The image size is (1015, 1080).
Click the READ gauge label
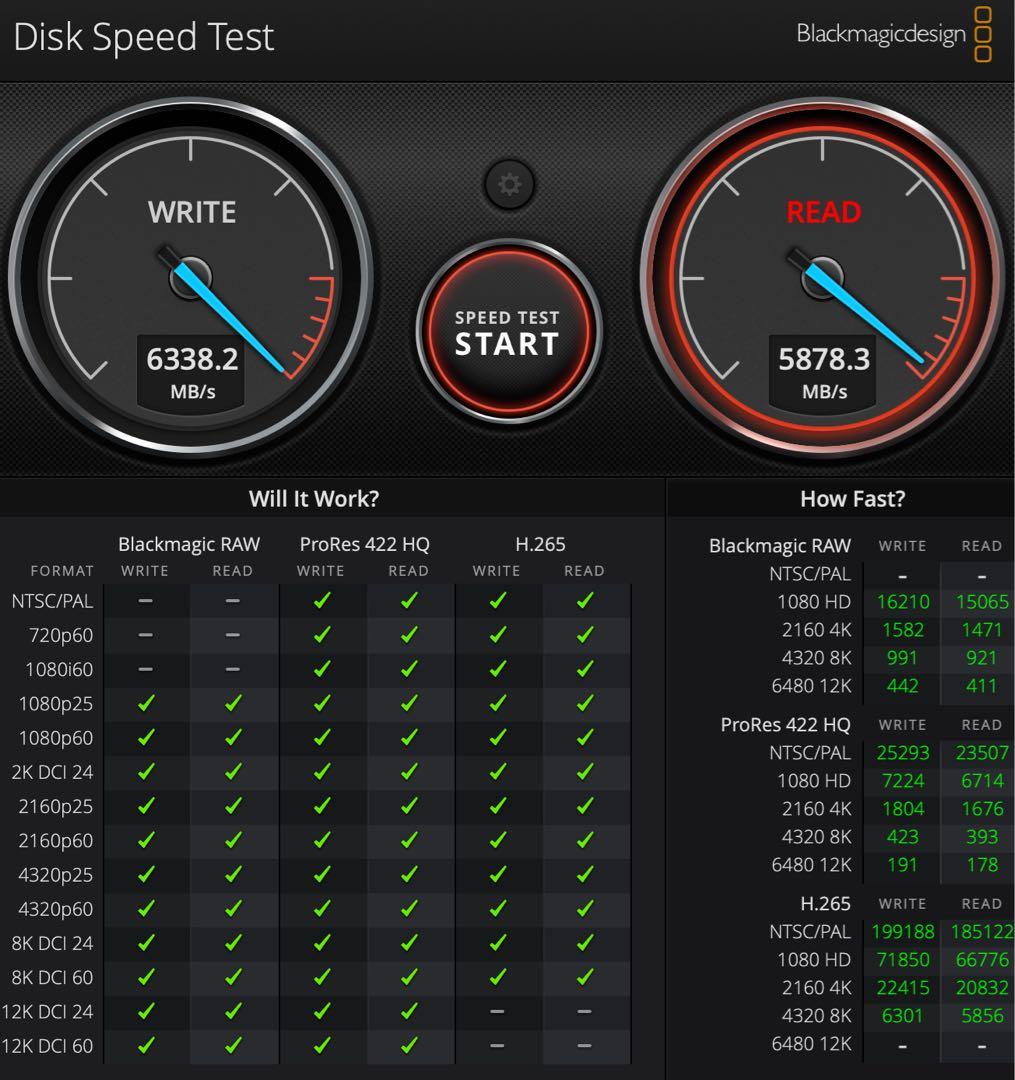click(x=823, y=212)
